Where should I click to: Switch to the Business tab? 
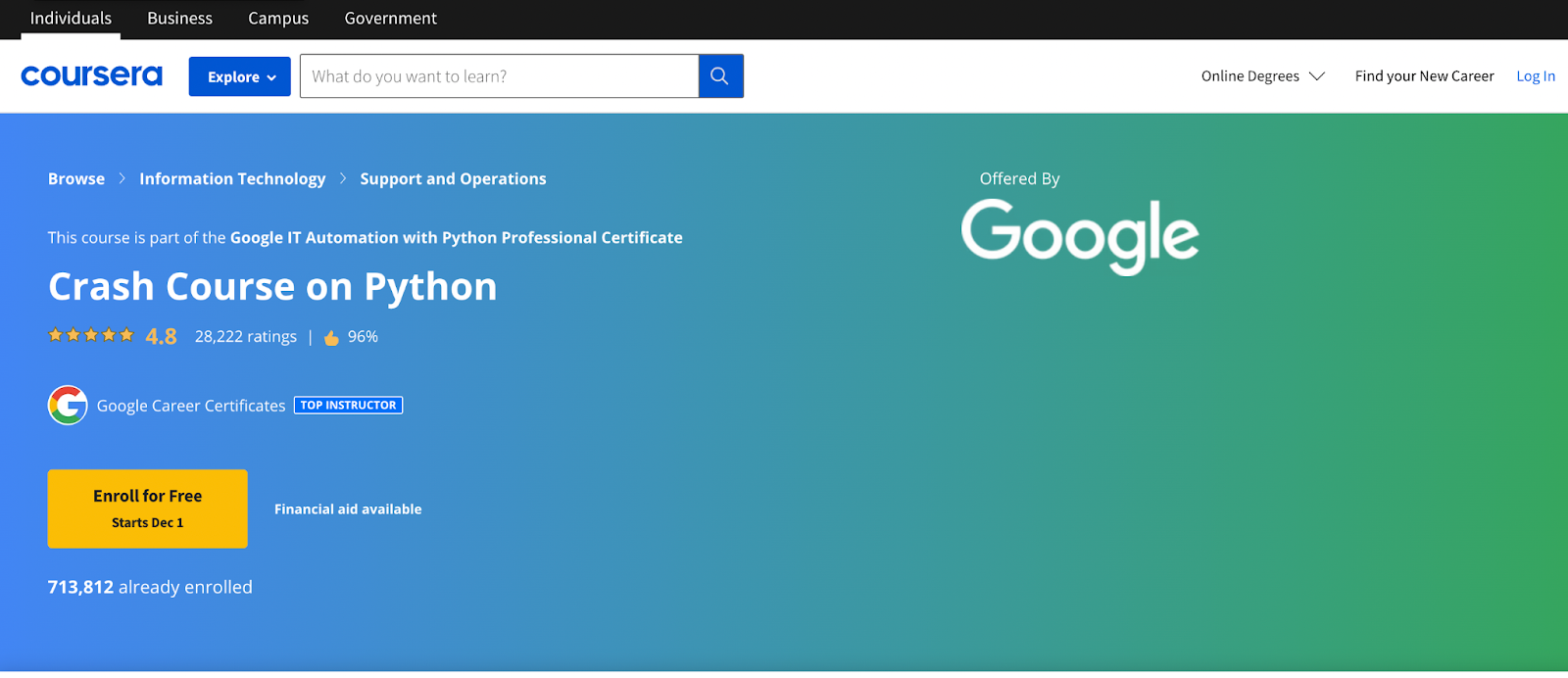pyautogui.click(x=179, y=19)
